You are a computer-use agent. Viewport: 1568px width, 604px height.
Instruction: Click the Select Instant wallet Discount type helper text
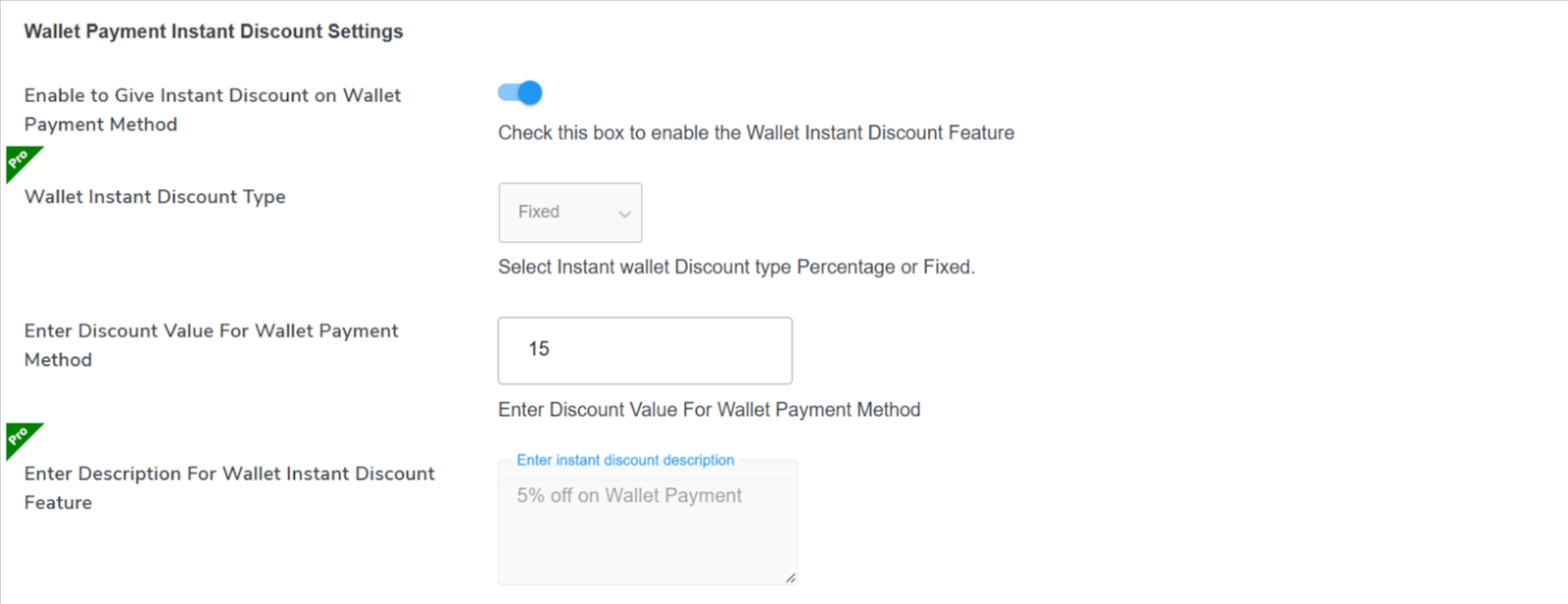click(737, 266)
